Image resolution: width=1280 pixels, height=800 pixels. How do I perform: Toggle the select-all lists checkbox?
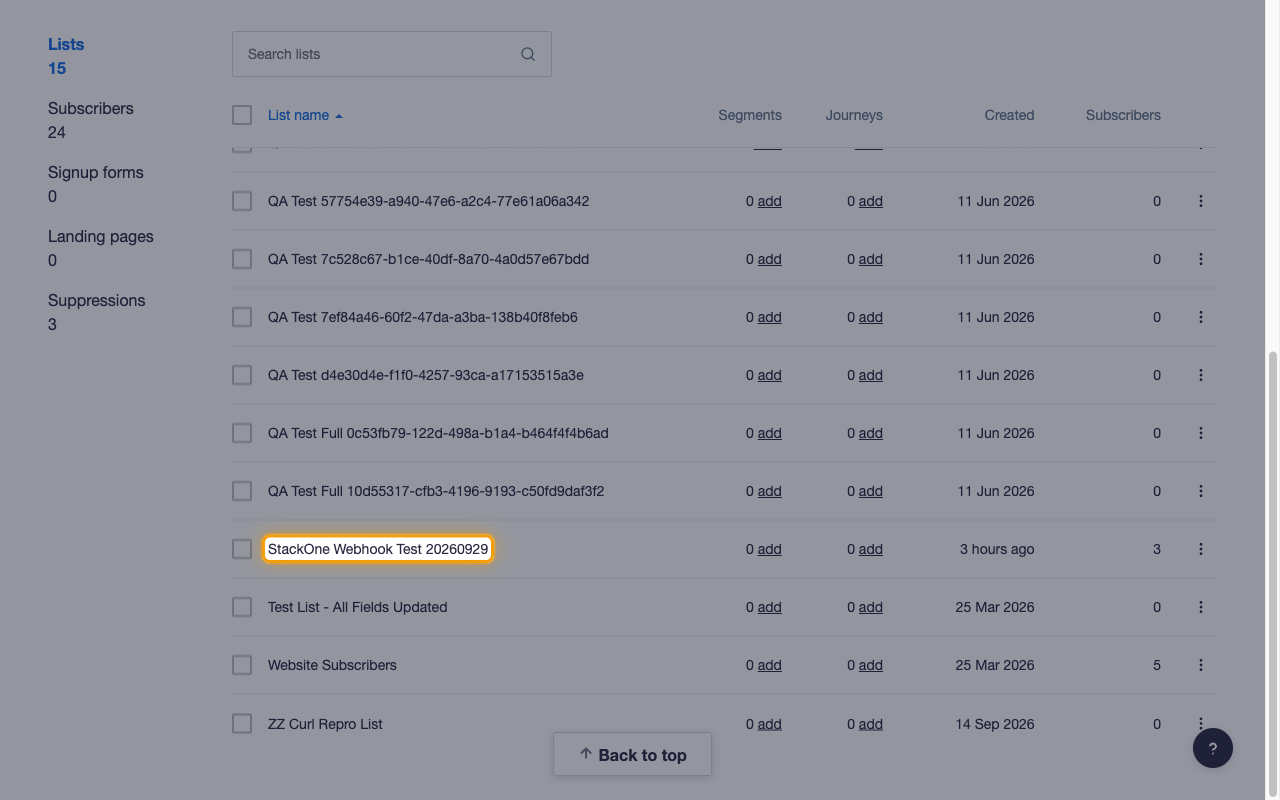pyautogui.click(x=242, y=115)
